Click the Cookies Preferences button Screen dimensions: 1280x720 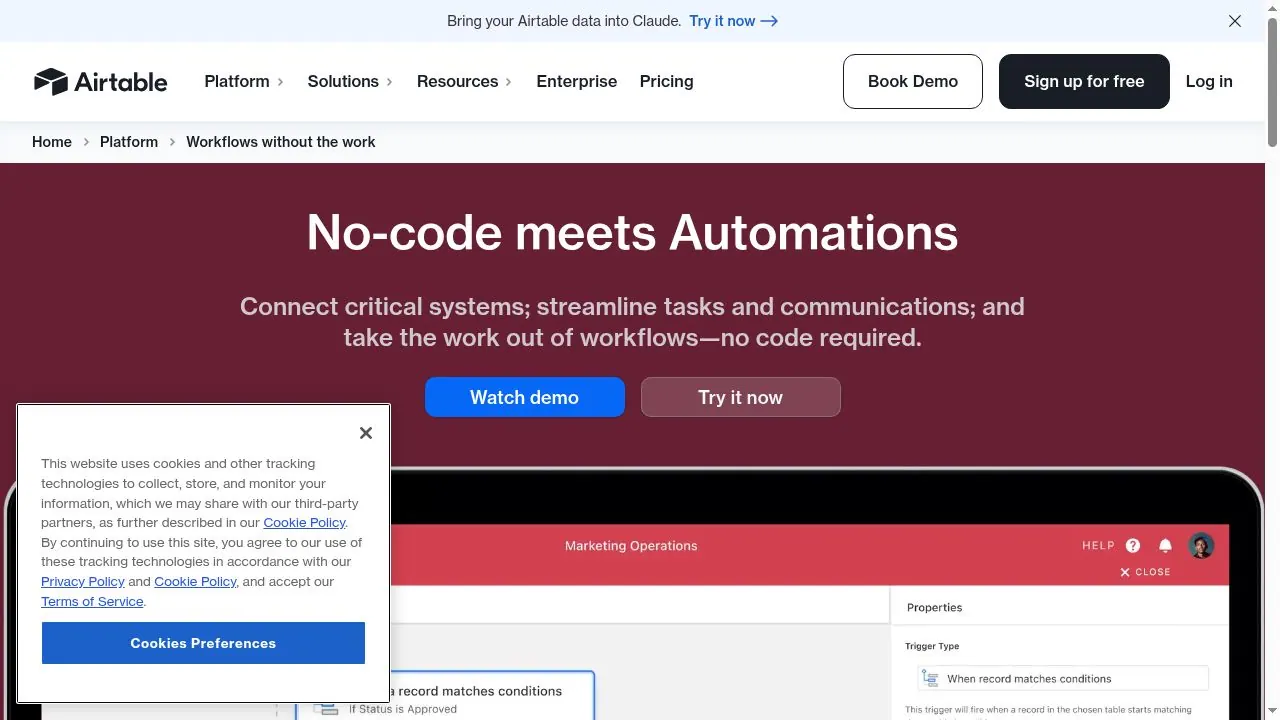(x=203, y=643)
